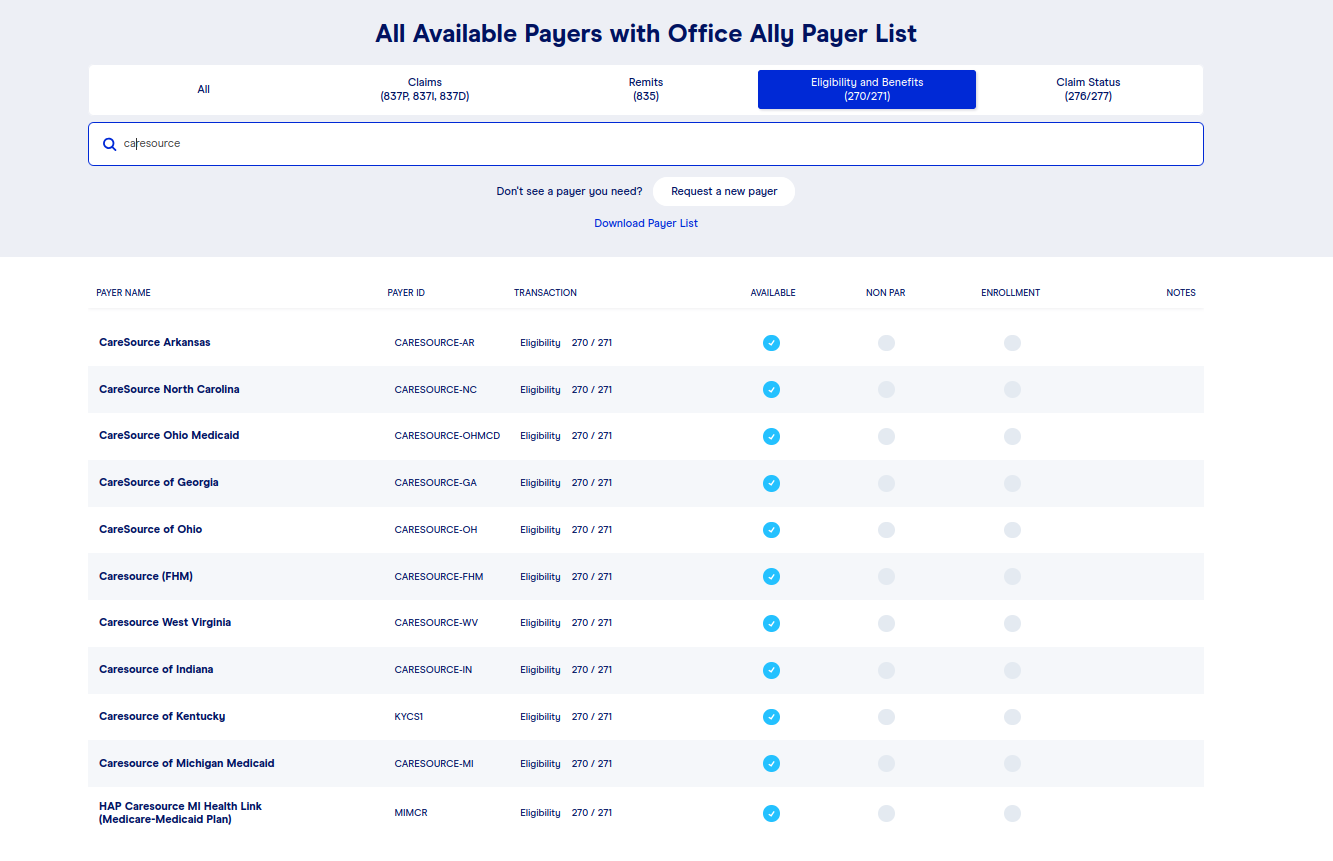Click the NOTES column header
The width and height of the screenshot is (1333, 861).
[x=1181, y=293]
